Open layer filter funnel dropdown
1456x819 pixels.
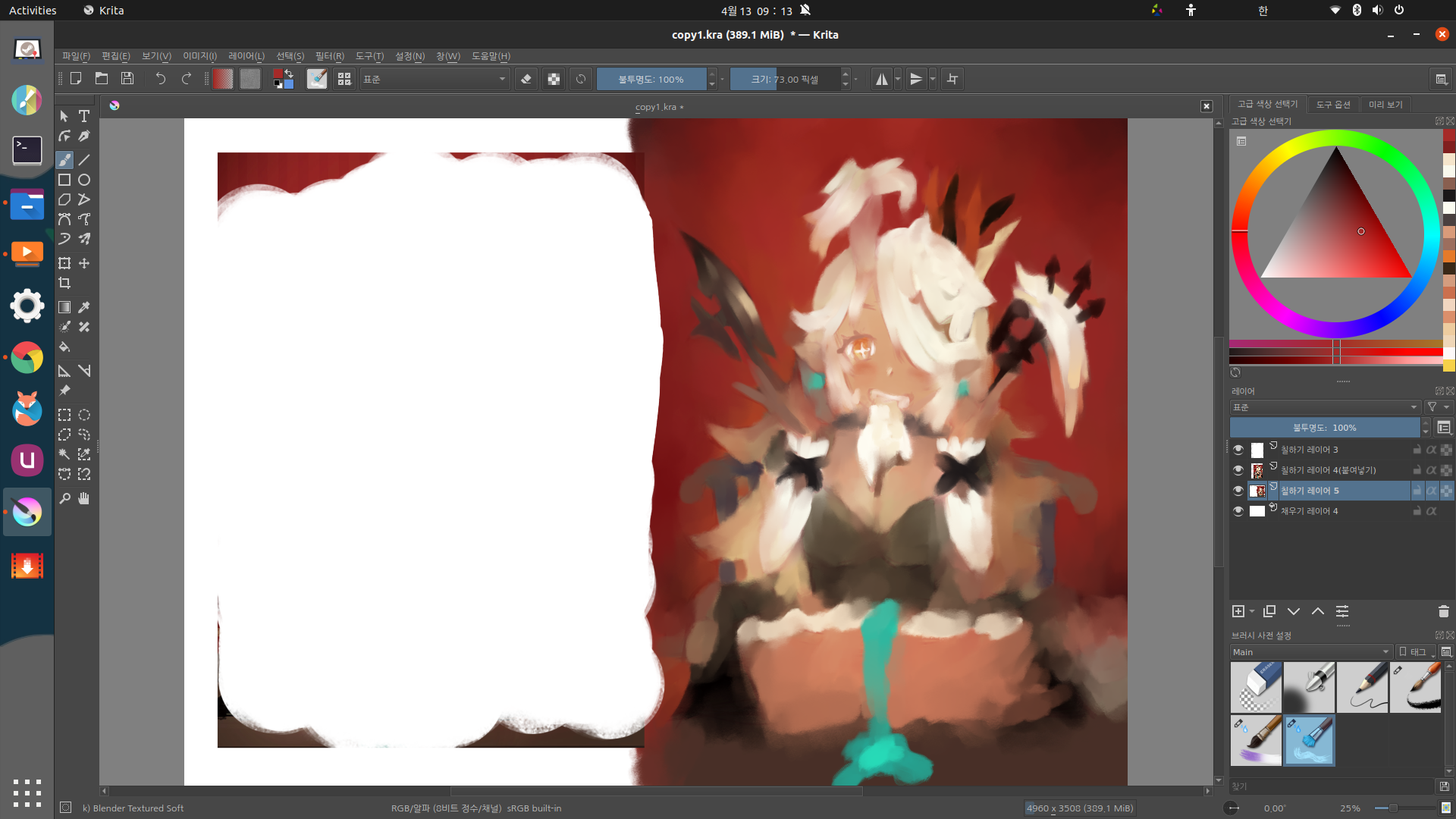coord(1438,407)
